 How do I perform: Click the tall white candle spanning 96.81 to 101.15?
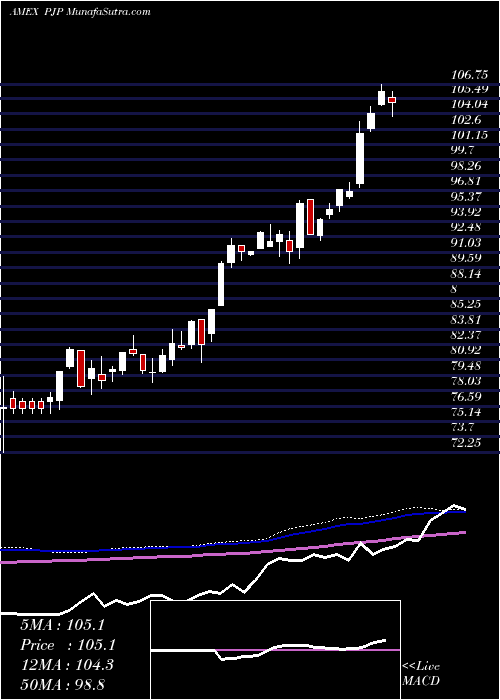tap(360, 158)
